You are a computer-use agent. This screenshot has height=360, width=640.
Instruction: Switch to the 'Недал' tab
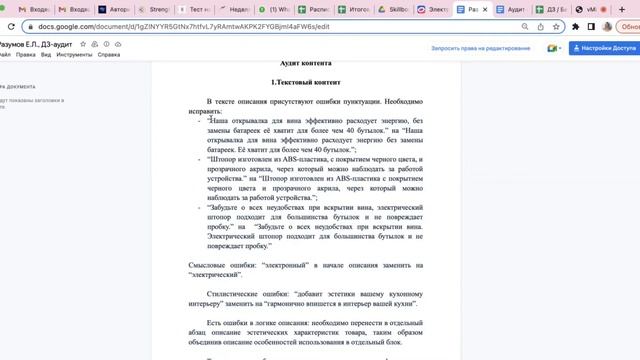tap(234, 9)
